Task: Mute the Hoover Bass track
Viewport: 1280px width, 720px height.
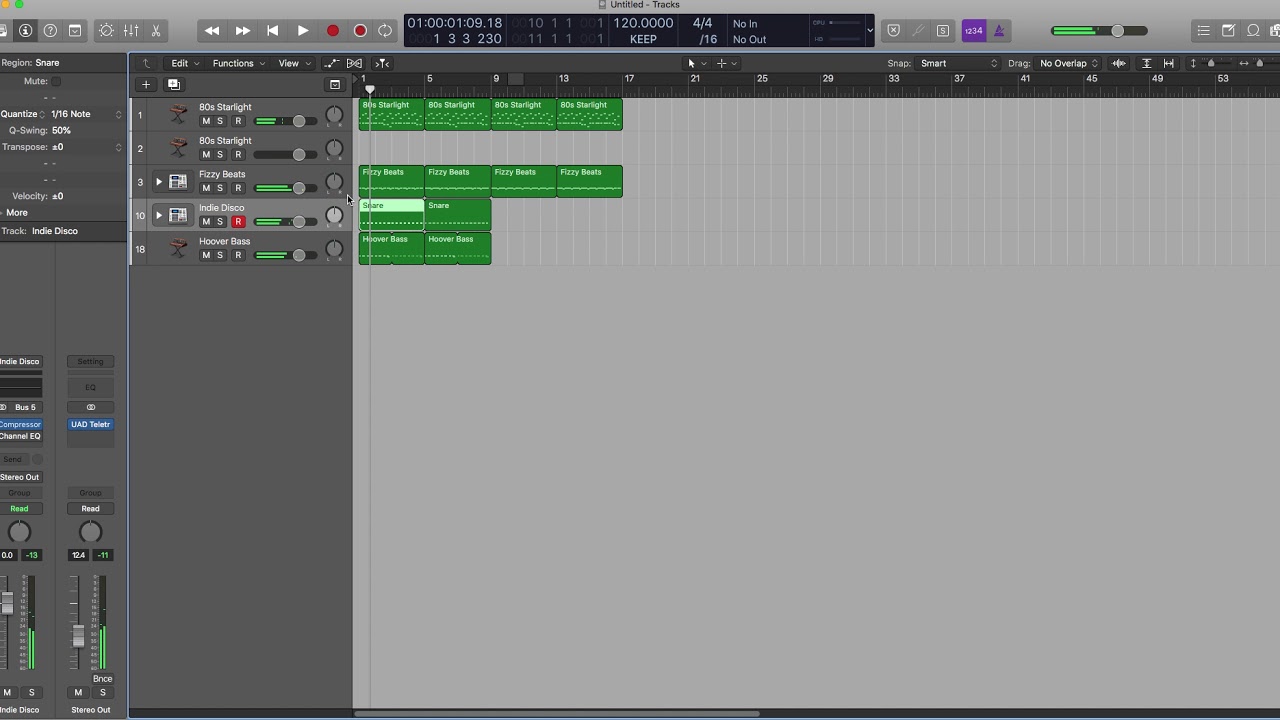Action: pyautogui.click(x=206, y=255)
